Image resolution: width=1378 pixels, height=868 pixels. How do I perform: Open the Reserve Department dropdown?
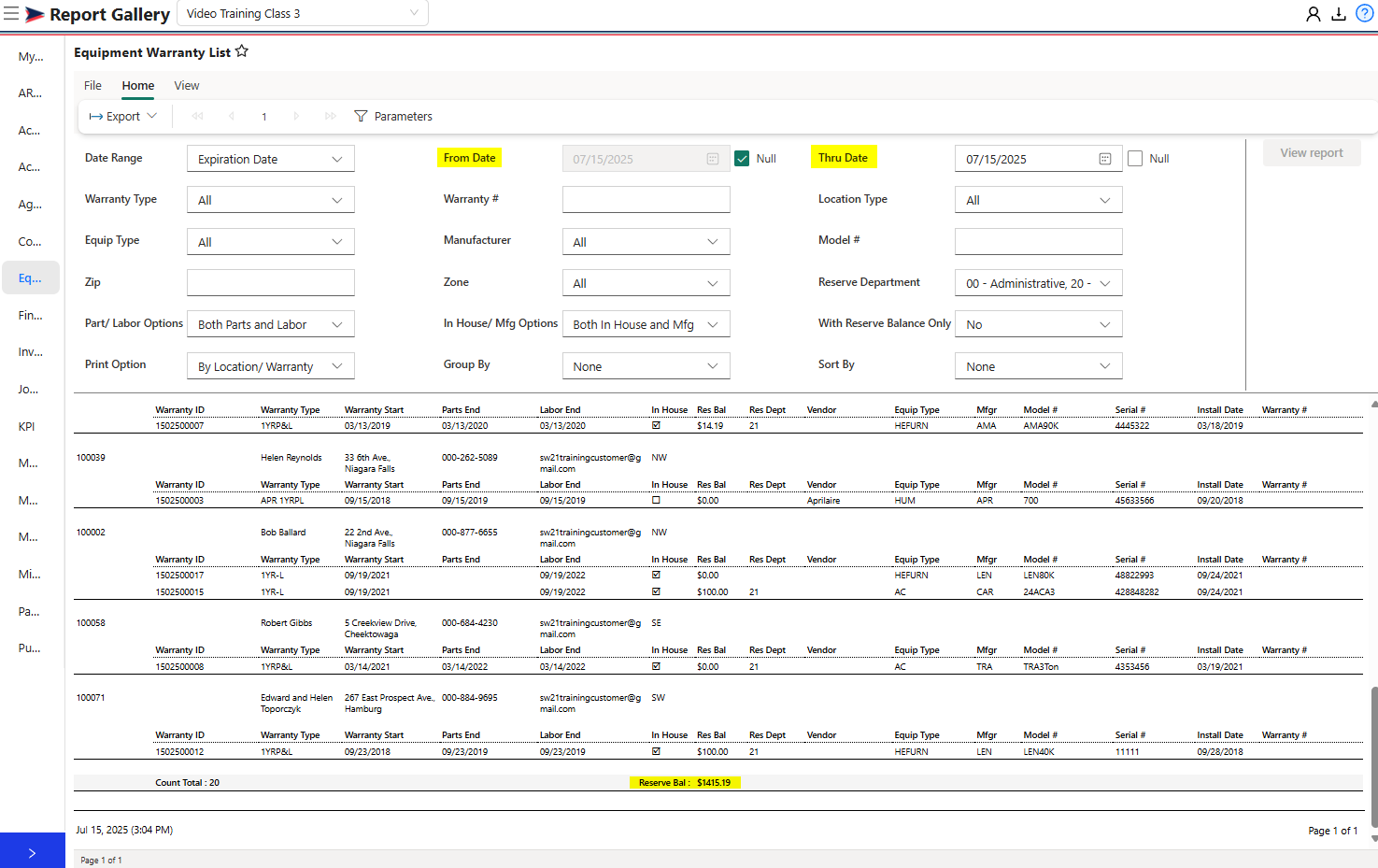point(1039,283)
